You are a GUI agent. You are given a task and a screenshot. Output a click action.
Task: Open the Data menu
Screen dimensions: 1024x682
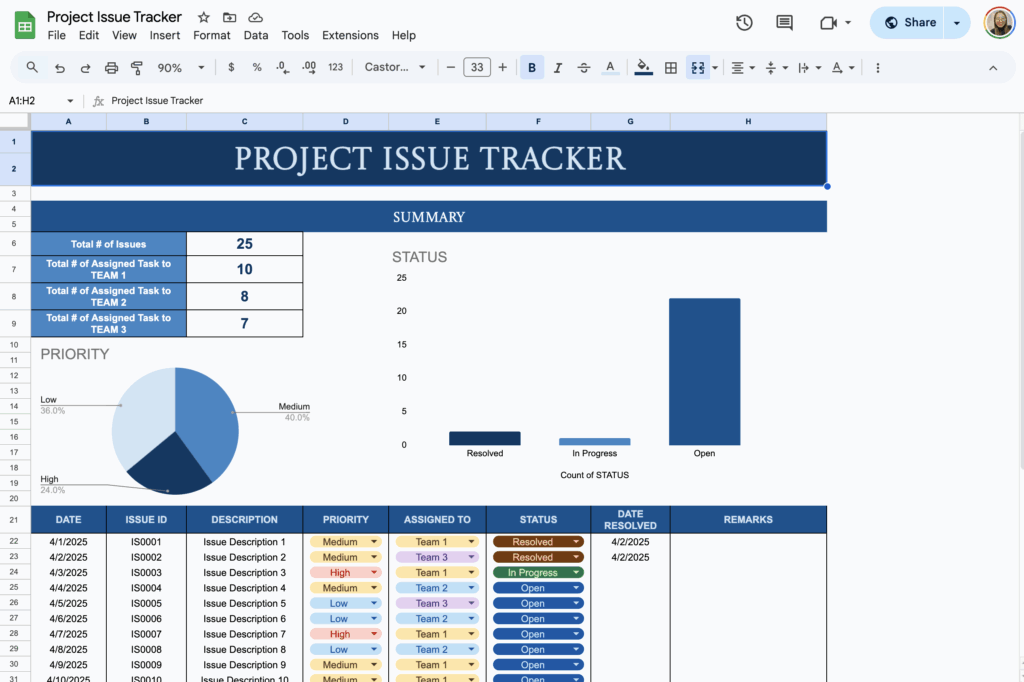tap(256, 34)
